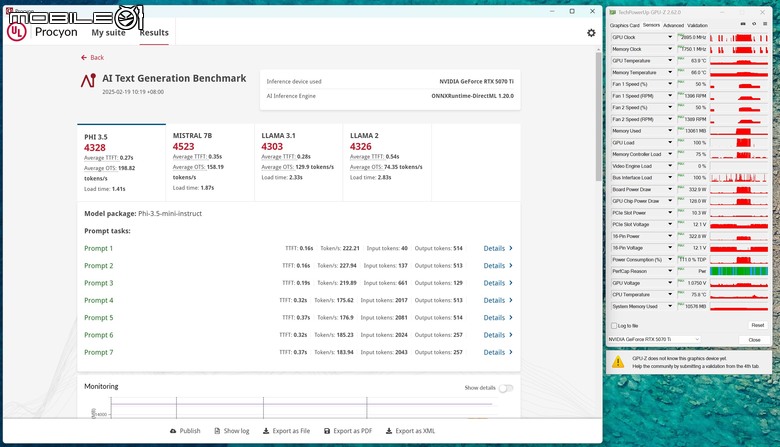Screen dimensions: 780x447
Task: Open the GPU-Z hamburger menu icon
Action: point(765,24)
